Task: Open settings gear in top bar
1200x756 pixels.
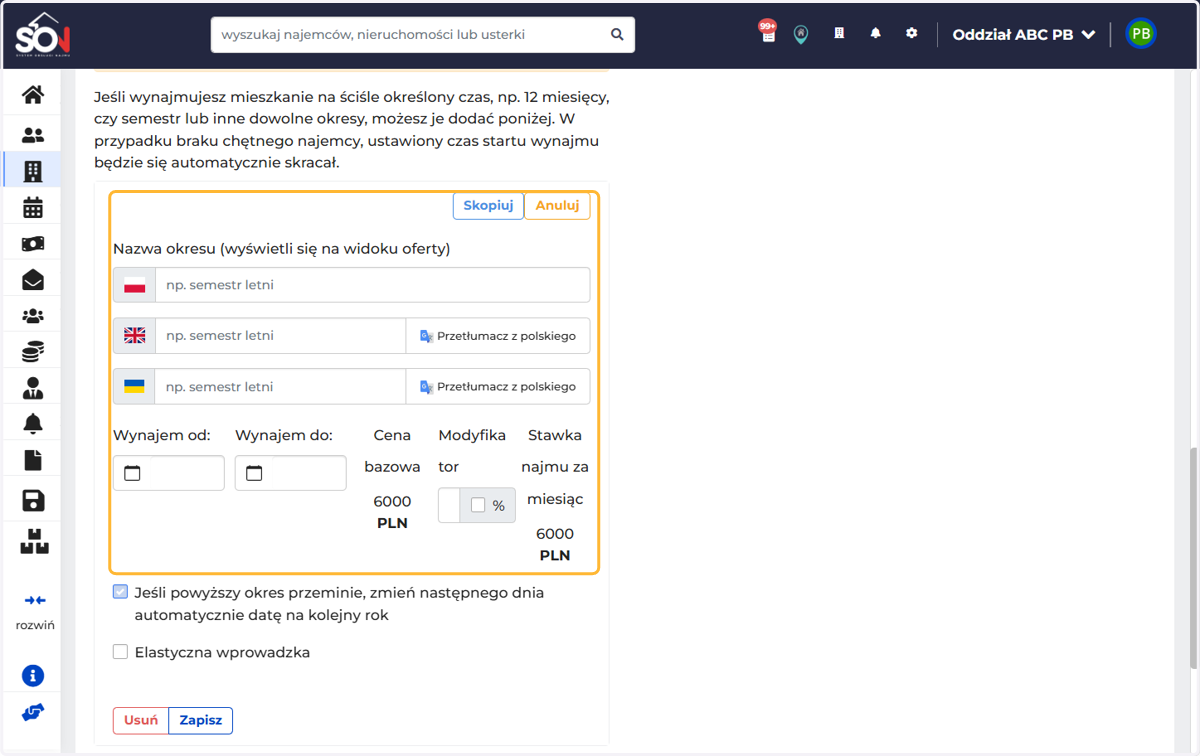Action: click(911, 33)
